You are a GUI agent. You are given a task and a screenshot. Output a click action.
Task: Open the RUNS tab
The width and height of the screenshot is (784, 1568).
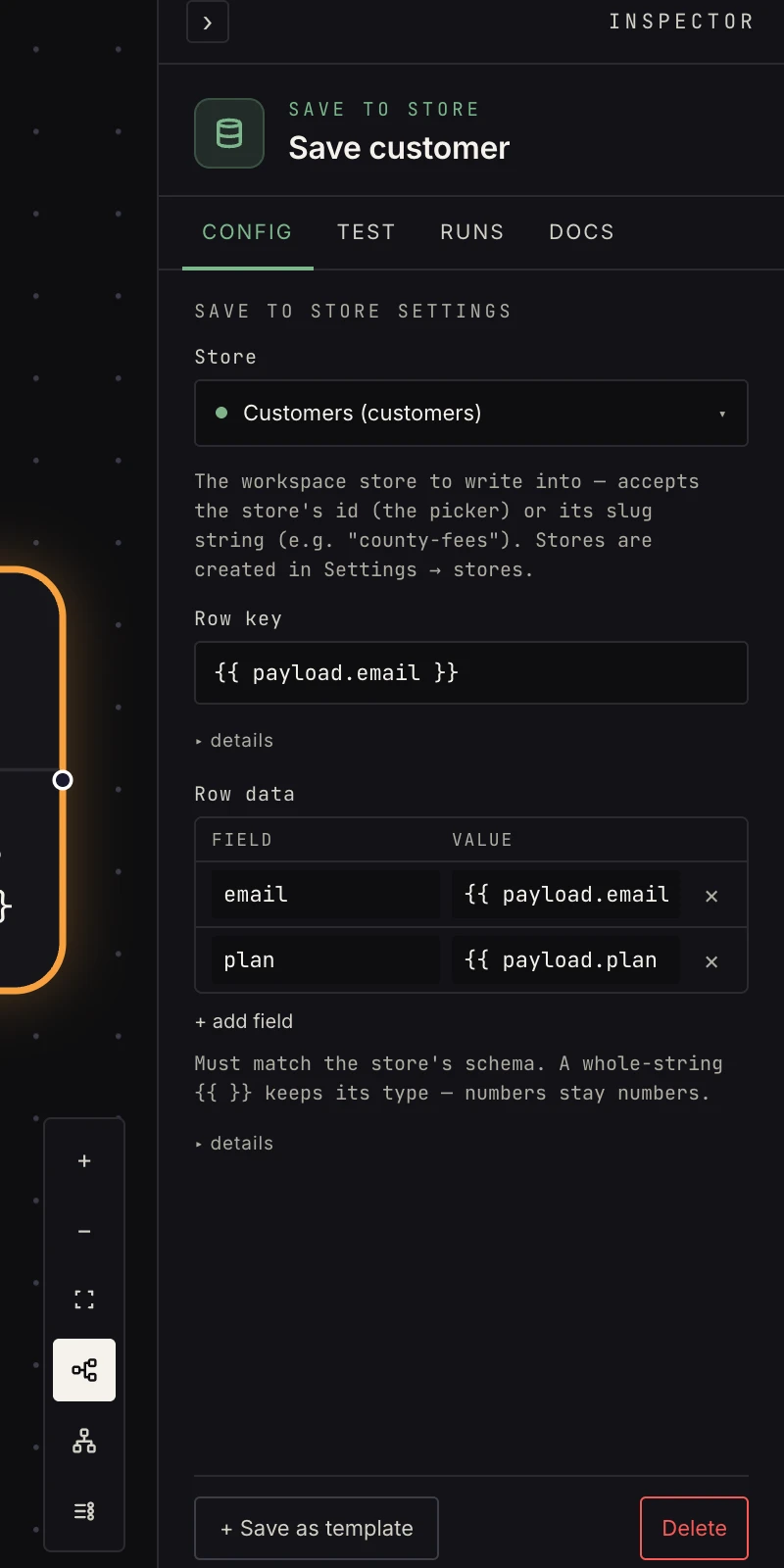click(x=472, y=232)
